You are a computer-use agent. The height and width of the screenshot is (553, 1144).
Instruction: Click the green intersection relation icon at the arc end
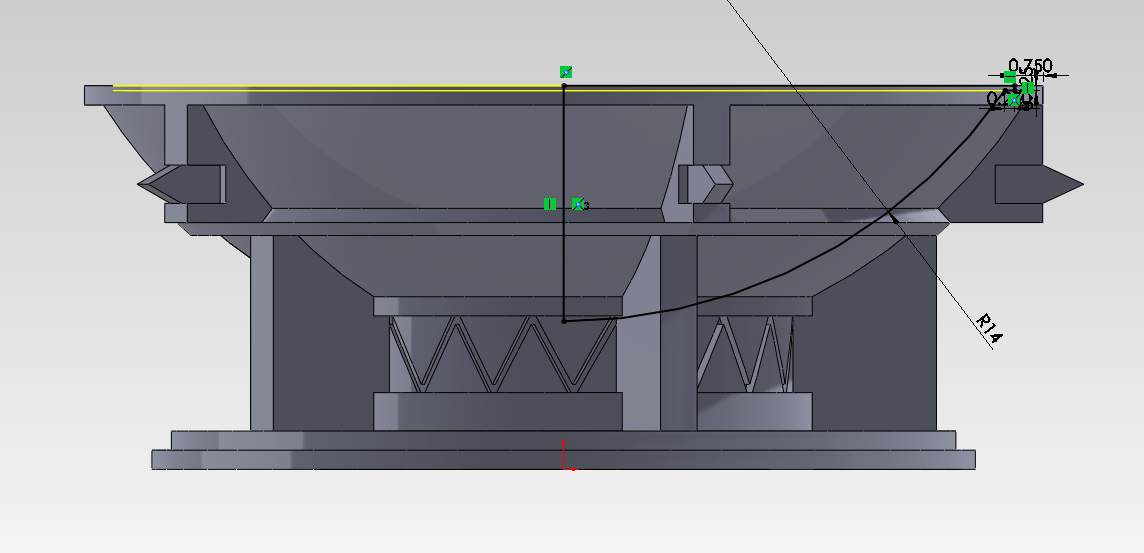[1014, 100]
